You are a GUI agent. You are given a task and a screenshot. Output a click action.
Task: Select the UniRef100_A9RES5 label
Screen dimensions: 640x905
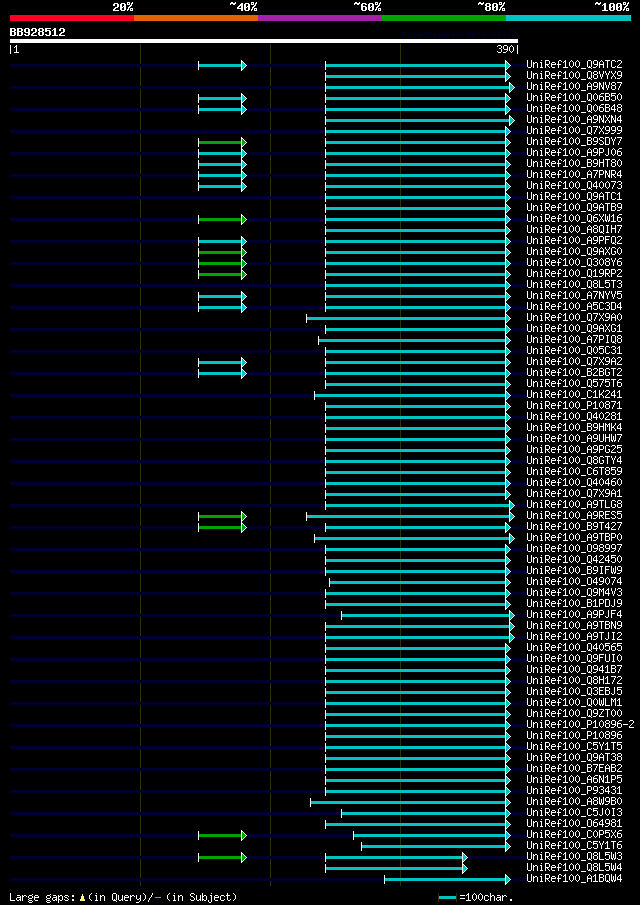[574, 515]
